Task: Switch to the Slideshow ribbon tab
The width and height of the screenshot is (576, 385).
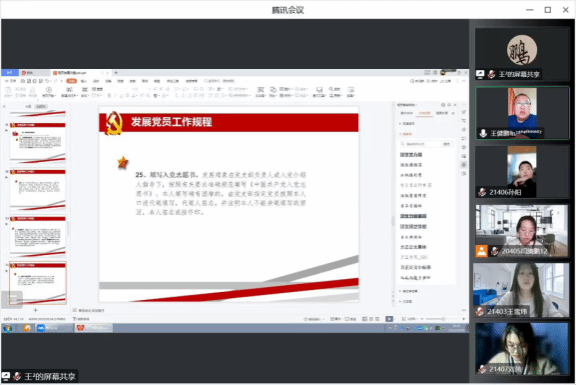Action: 133,81
